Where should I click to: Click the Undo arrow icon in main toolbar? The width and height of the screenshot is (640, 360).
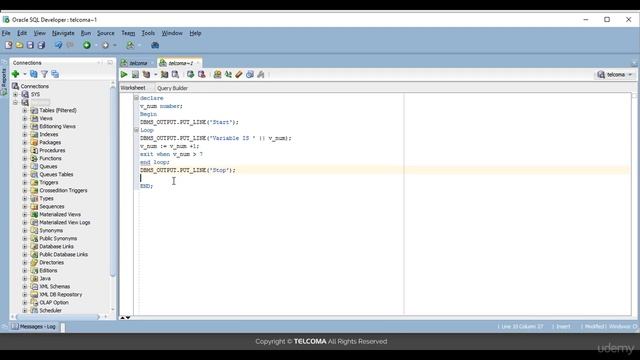[x=58, y=45]
